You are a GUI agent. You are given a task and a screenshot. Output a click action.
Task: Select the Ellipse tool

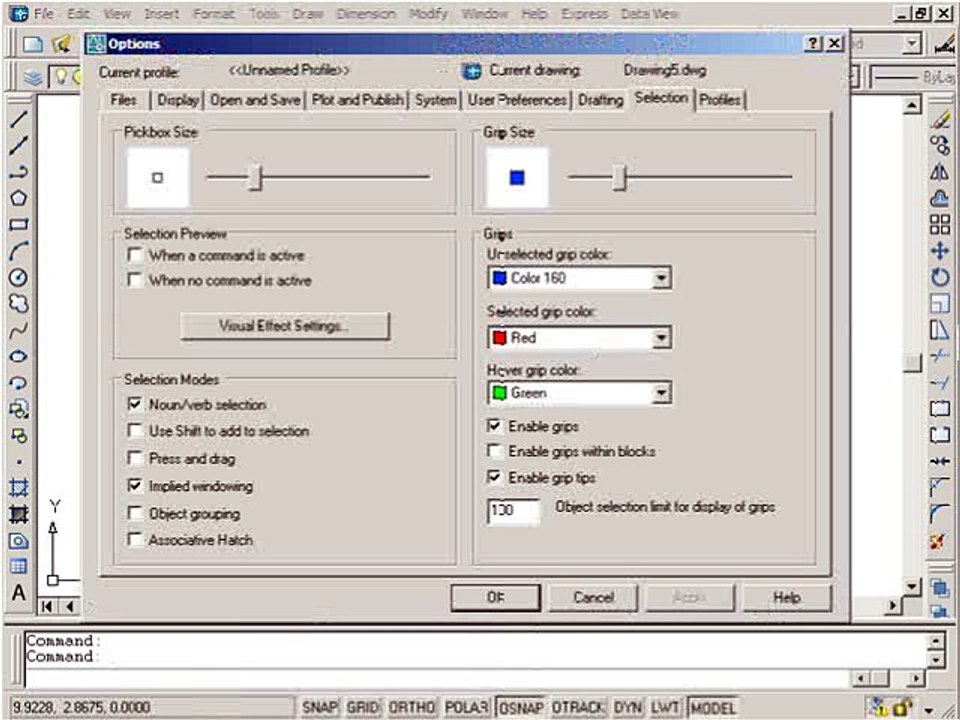pos(18,356)
